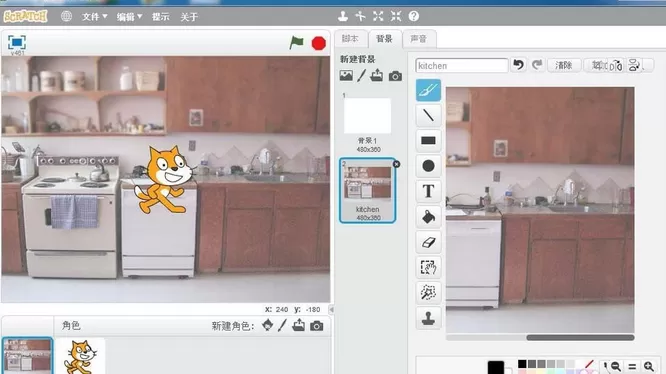Upload backdrop from file icon
This screenshot has height=374, width=666.
pos(377,75)
